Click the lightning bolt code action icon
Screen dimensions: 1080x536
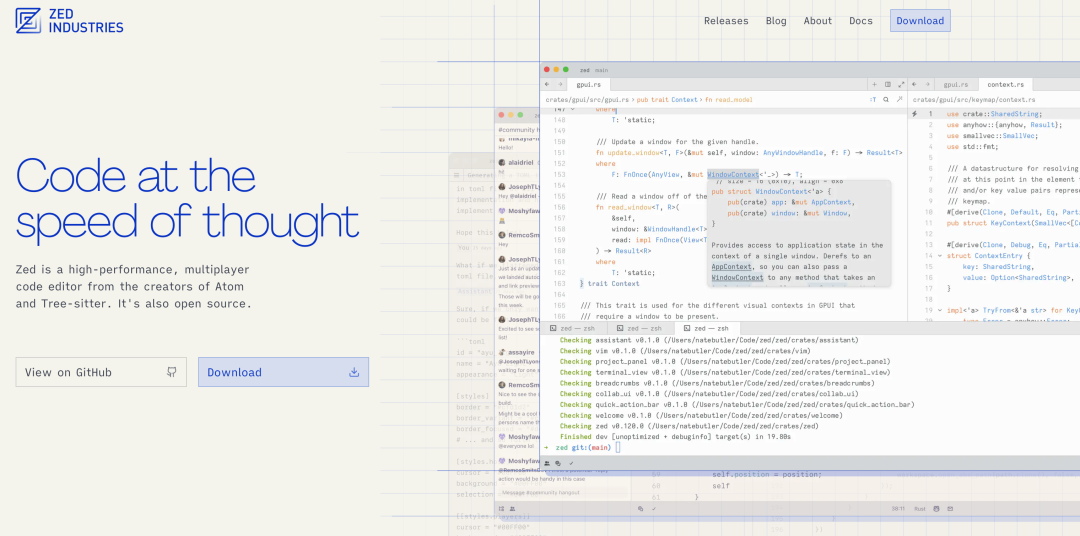click(x=915, y=114)
